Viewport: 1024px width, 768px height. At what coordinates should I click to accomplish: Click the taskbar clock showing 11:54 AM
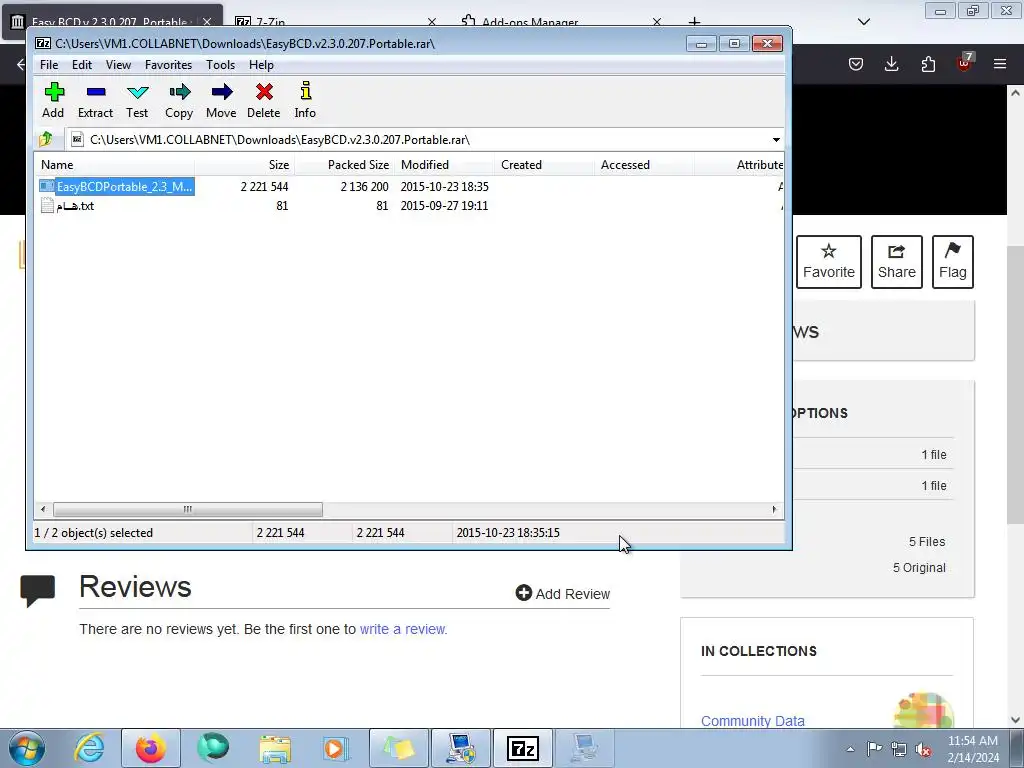[973, 748]
